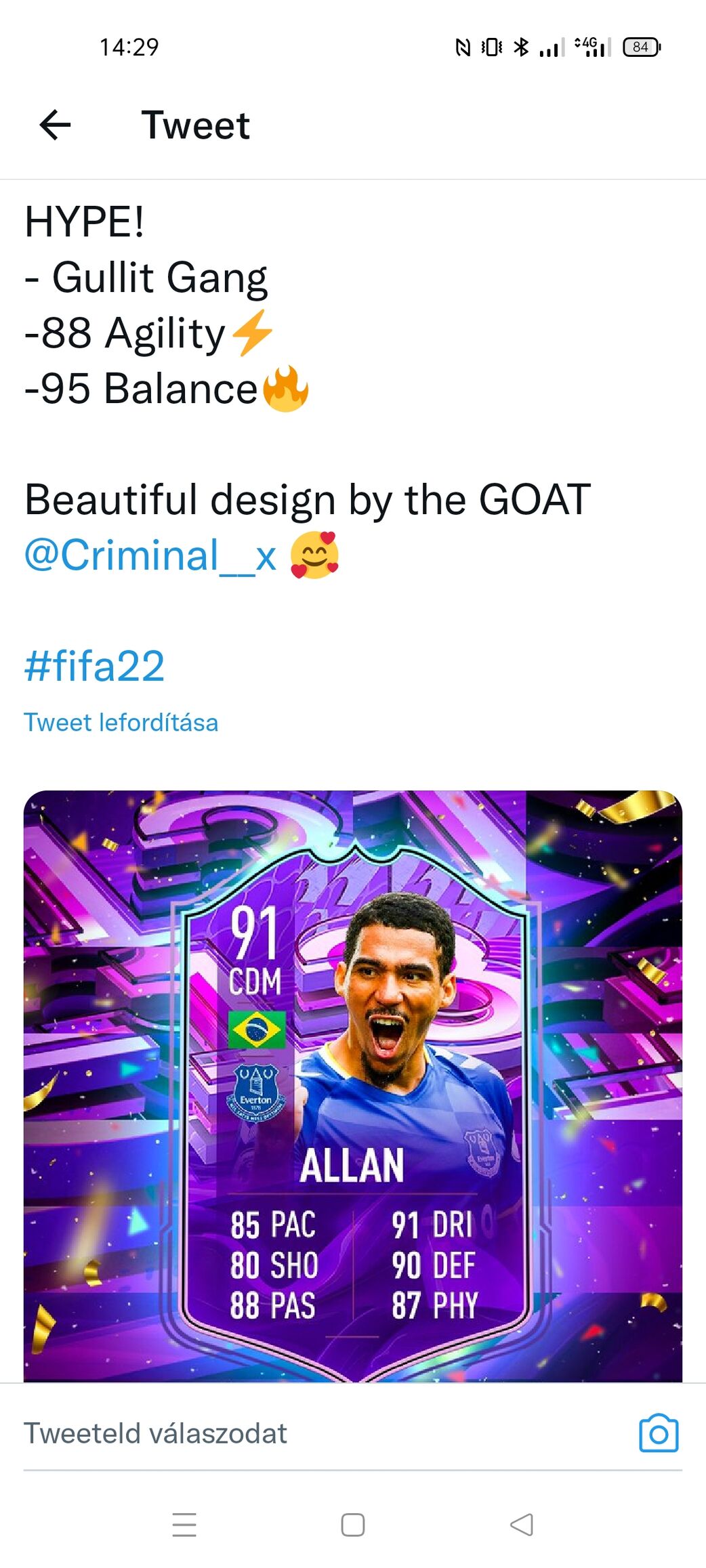Tap the back arrow icon
Image resolution: width=706 pixels, height=1568 pixels.
pos(55,125)
